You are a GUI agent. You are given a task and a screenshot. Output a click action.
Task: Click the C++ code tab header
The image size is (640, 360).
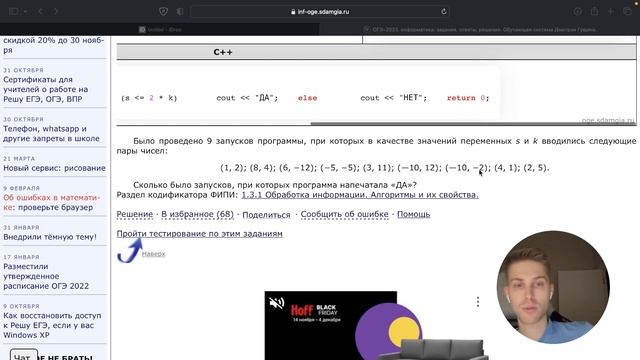click(x=223, y=52)
